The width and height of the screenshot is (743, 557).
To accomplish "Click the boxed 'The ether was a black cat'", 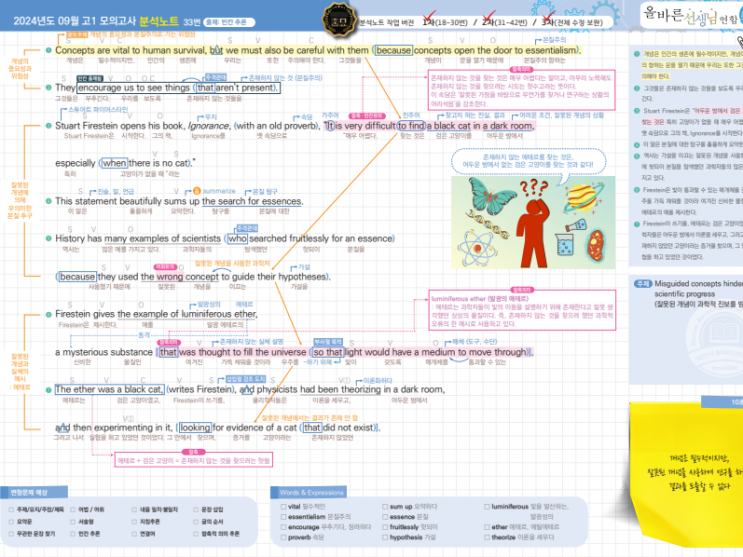I will [x=109, y=390].
